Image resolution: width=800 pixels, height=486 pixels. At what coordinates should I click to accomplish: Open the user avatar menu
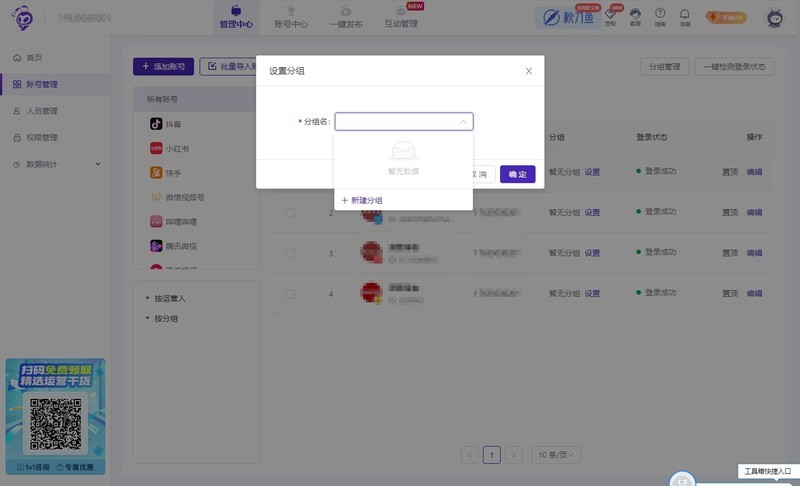[x=775, y=18]
